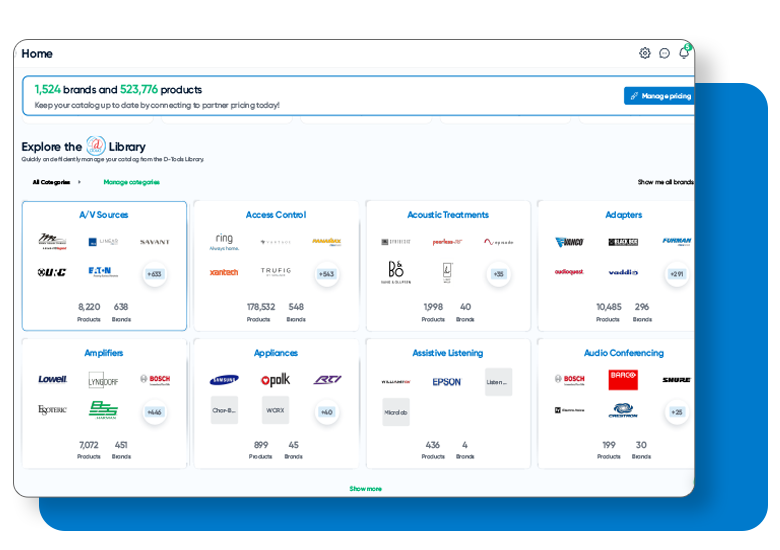The image size is (780, 550).
Task: Open the Adapters category title
Action: coord(623,215)
